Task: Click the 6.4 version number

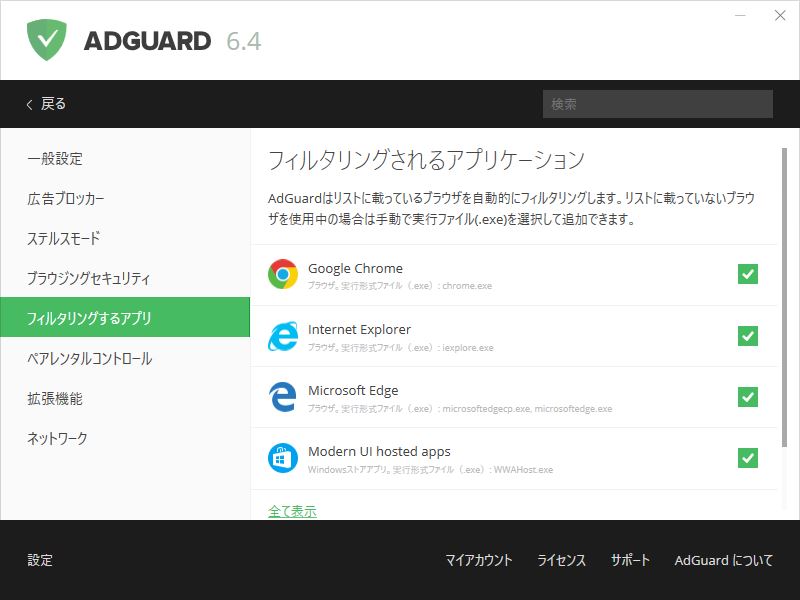Action: [x=244, y=41]
